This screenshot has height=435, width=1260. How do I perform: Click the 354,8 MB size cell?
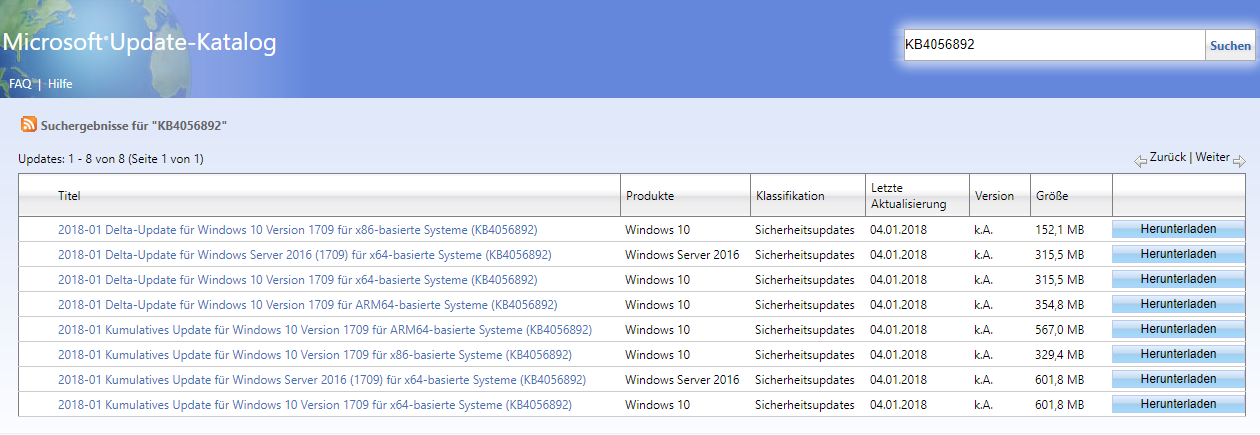pyautogui.click(x=1059, y=305)
